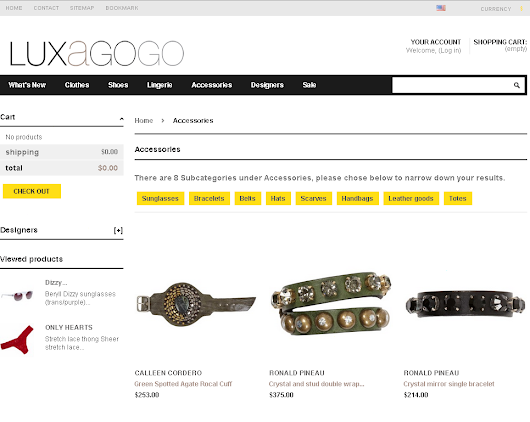
Task: Click the Check Out button
Action: point(32,191)
